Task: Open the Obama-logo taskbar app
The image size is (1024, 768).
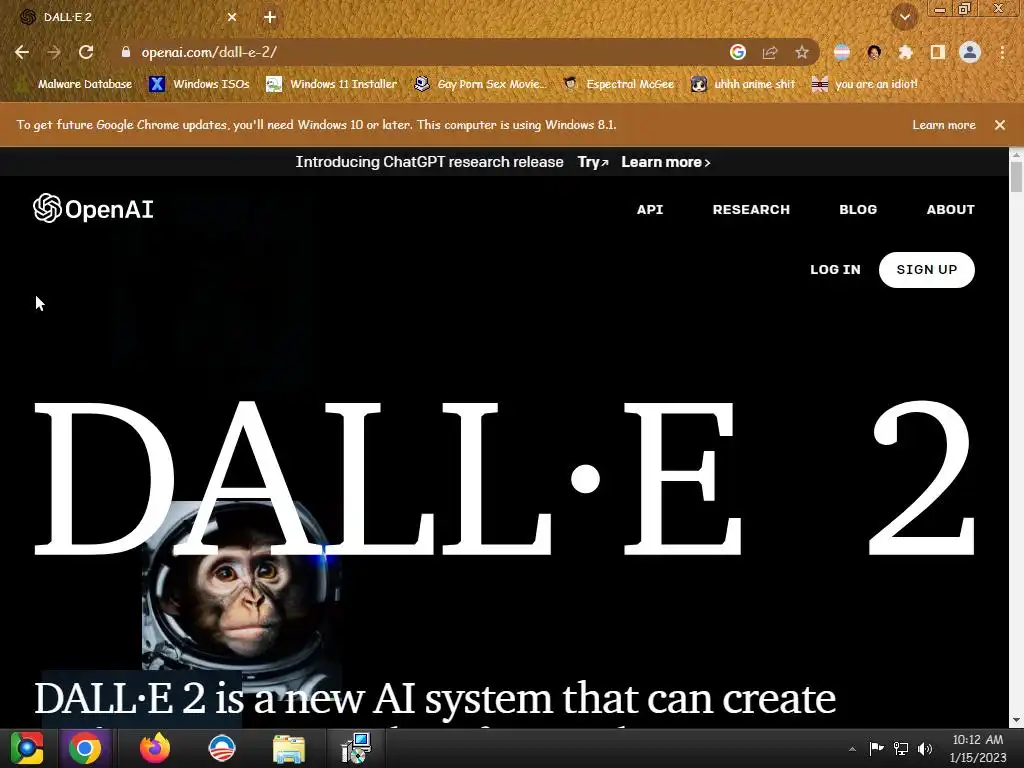Action: click(x=221, y=748)
